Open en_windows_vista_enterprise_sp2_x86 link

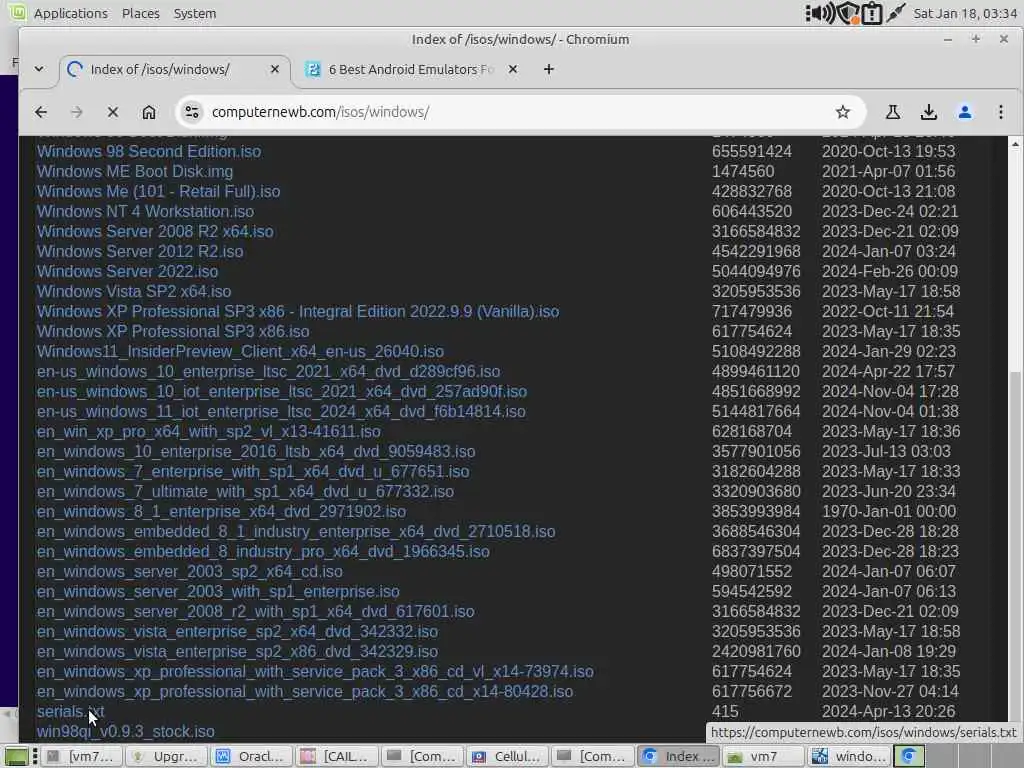point(237,652)
